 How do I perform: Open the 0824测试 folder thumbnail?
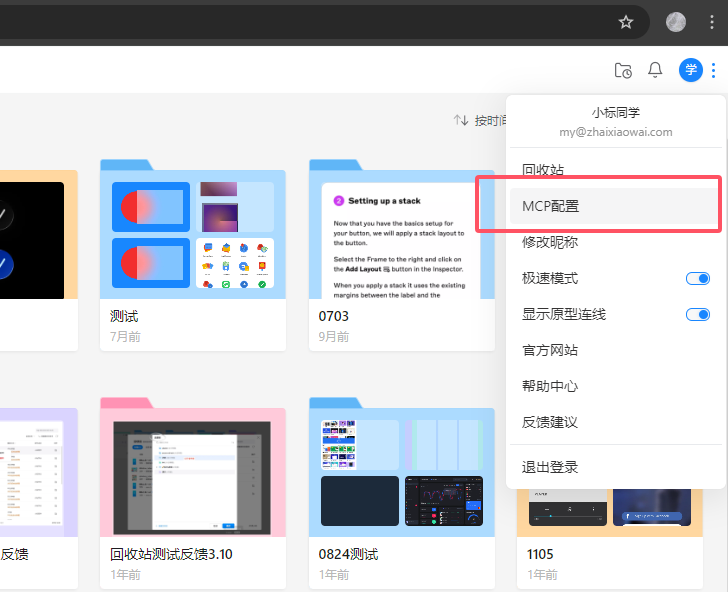pyautogui.click(x=401, y=468)
